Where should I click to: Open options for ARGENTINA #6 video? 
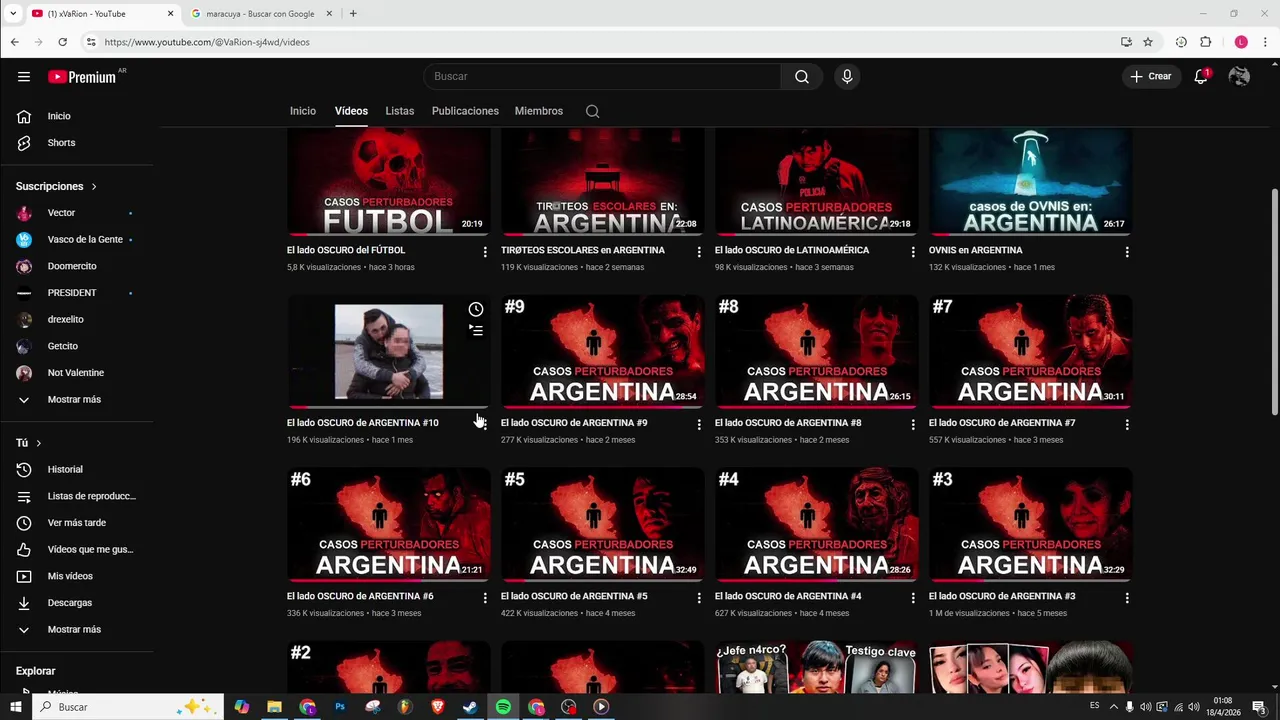pyautogui.click(x=485, y=598)
